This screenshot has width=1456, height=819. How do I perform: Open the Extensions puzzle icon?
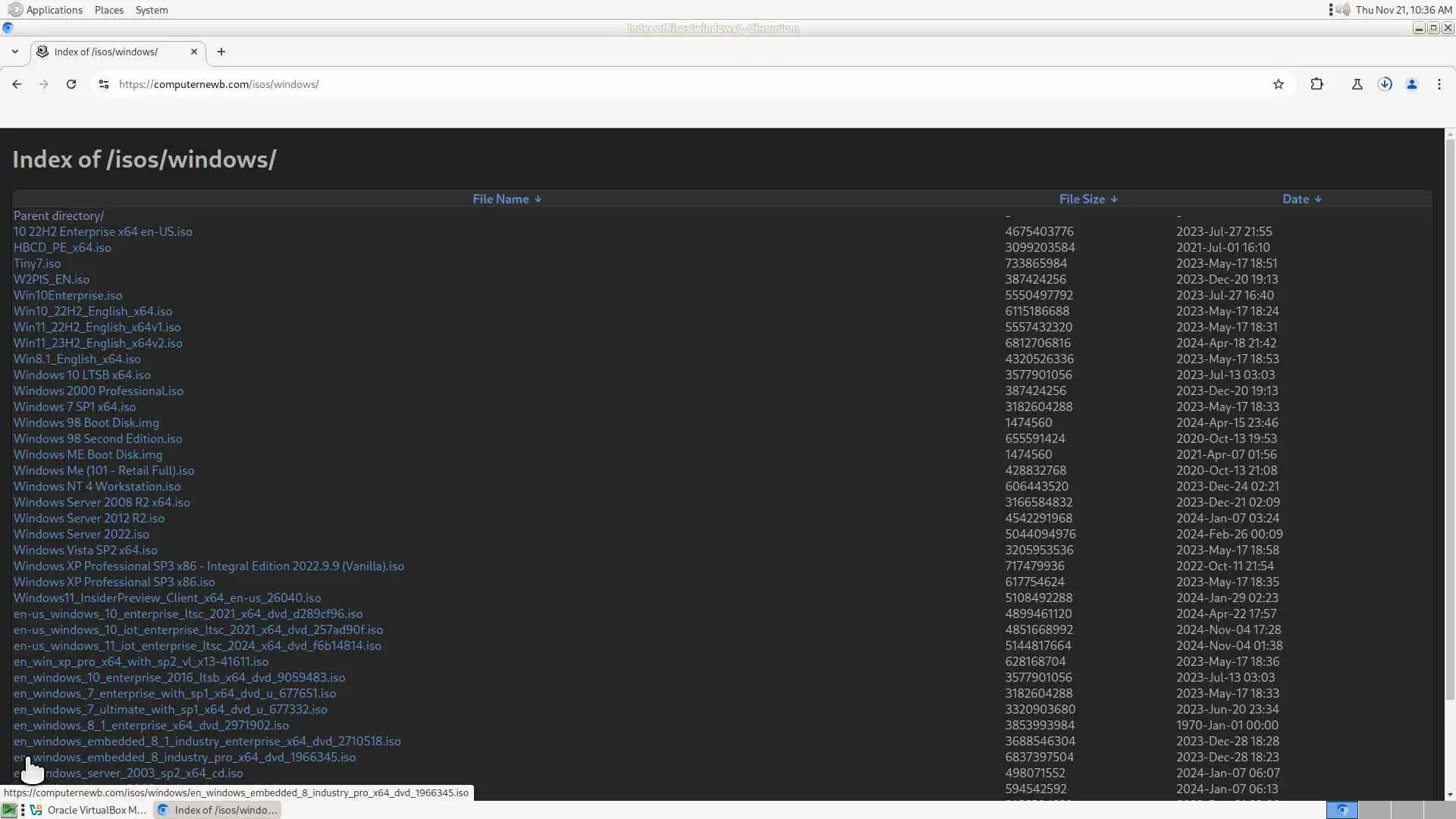coord(1317,84)
